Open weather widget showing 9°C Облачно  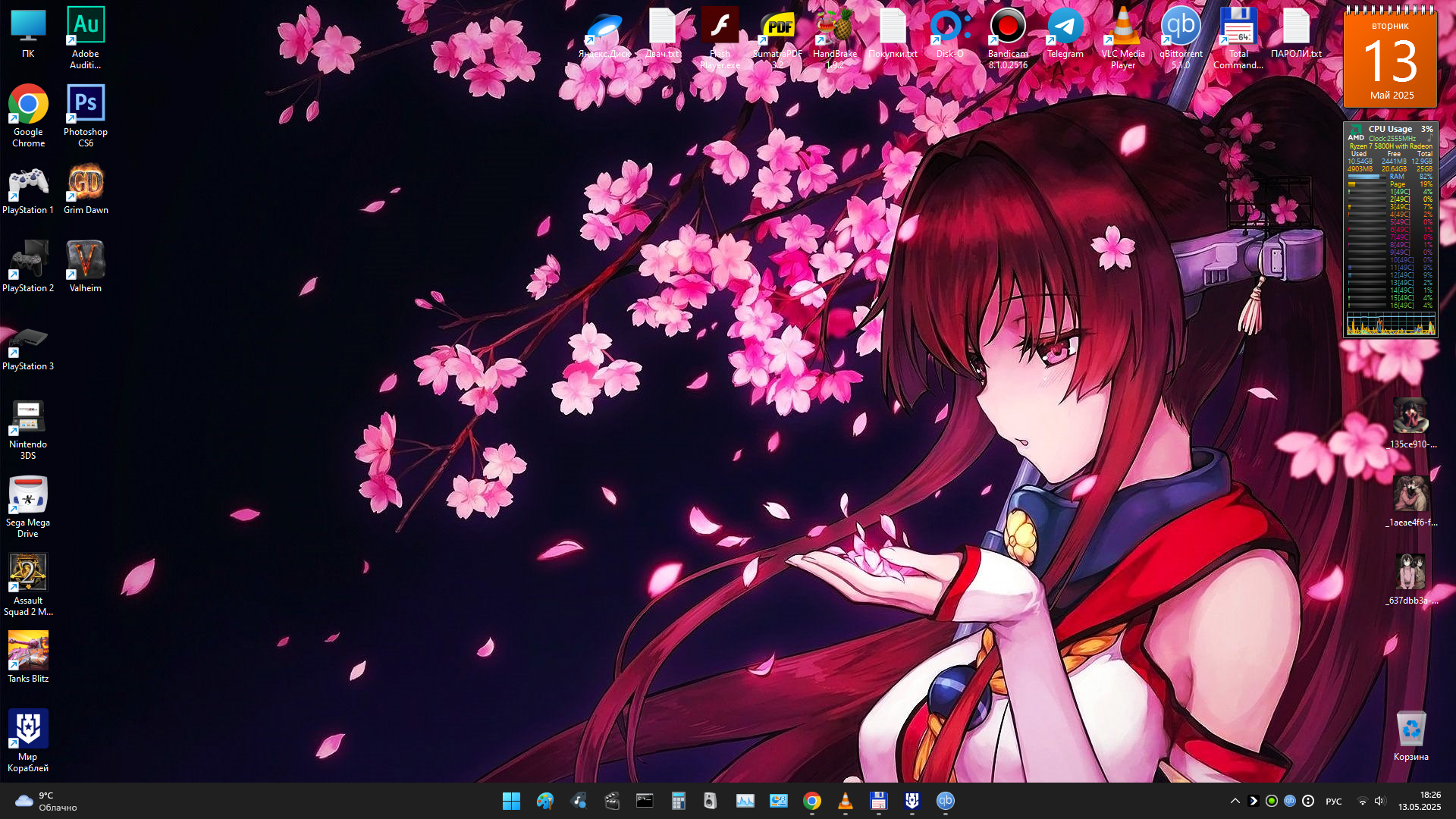coord(45,801)
